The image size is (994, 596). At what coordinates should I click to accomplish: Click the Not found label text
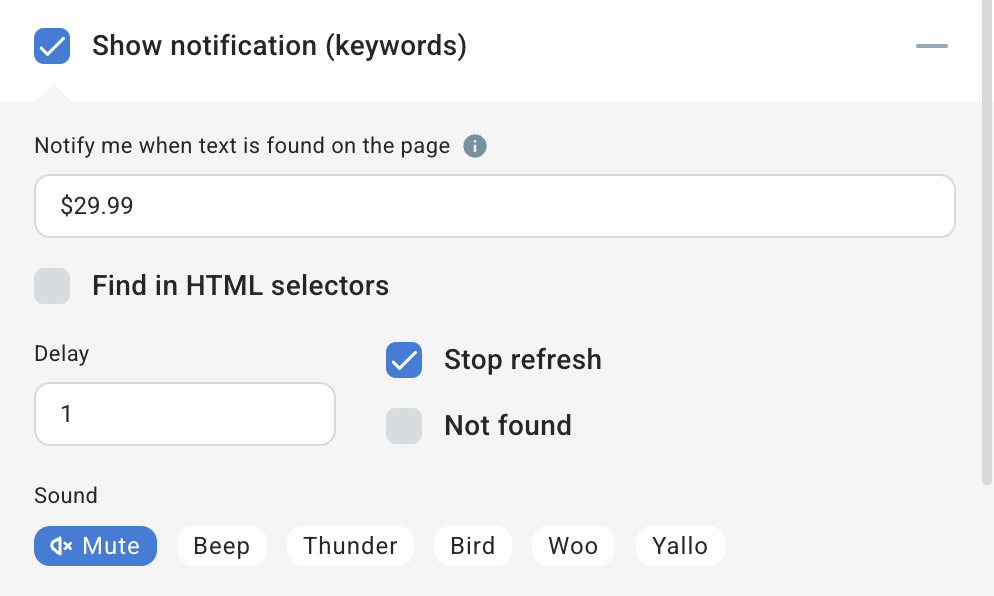point(507,426)
